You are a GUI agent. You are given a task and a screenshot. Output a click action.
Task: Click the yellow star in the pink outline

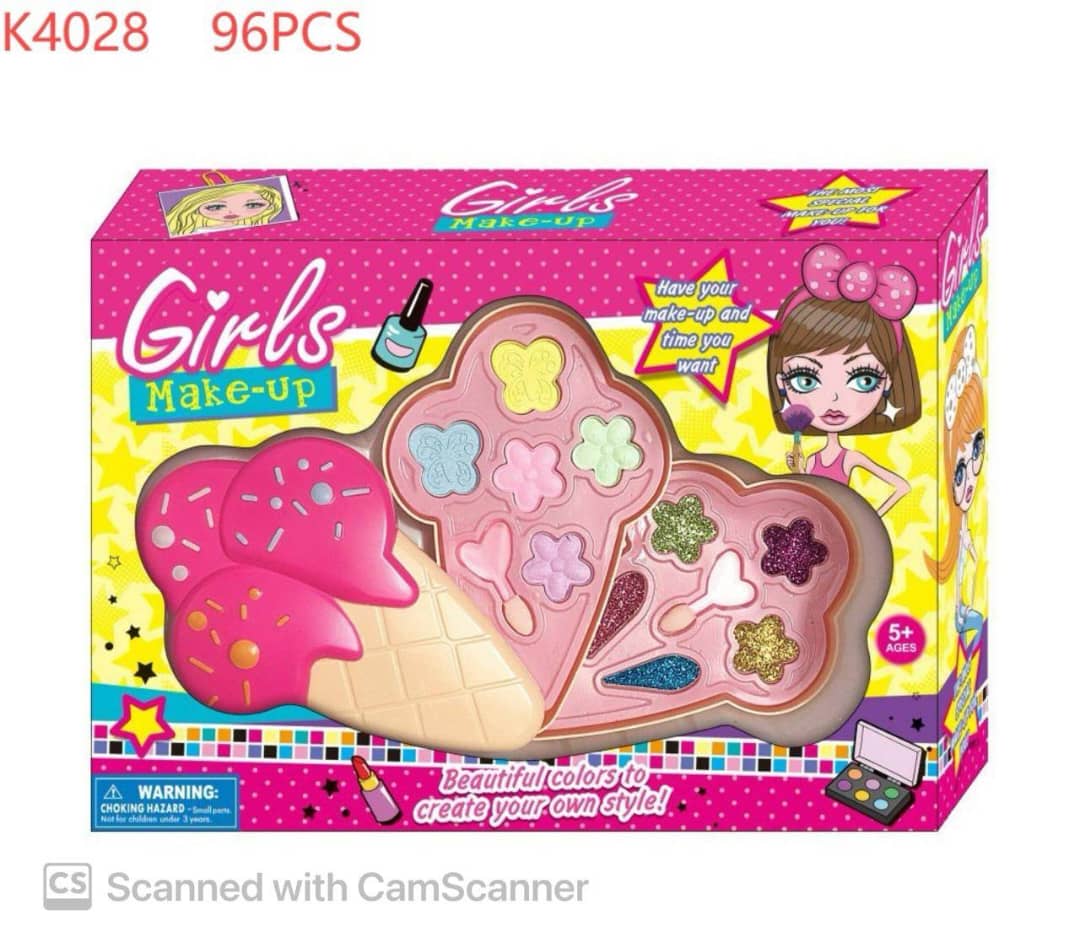(141, 724)
